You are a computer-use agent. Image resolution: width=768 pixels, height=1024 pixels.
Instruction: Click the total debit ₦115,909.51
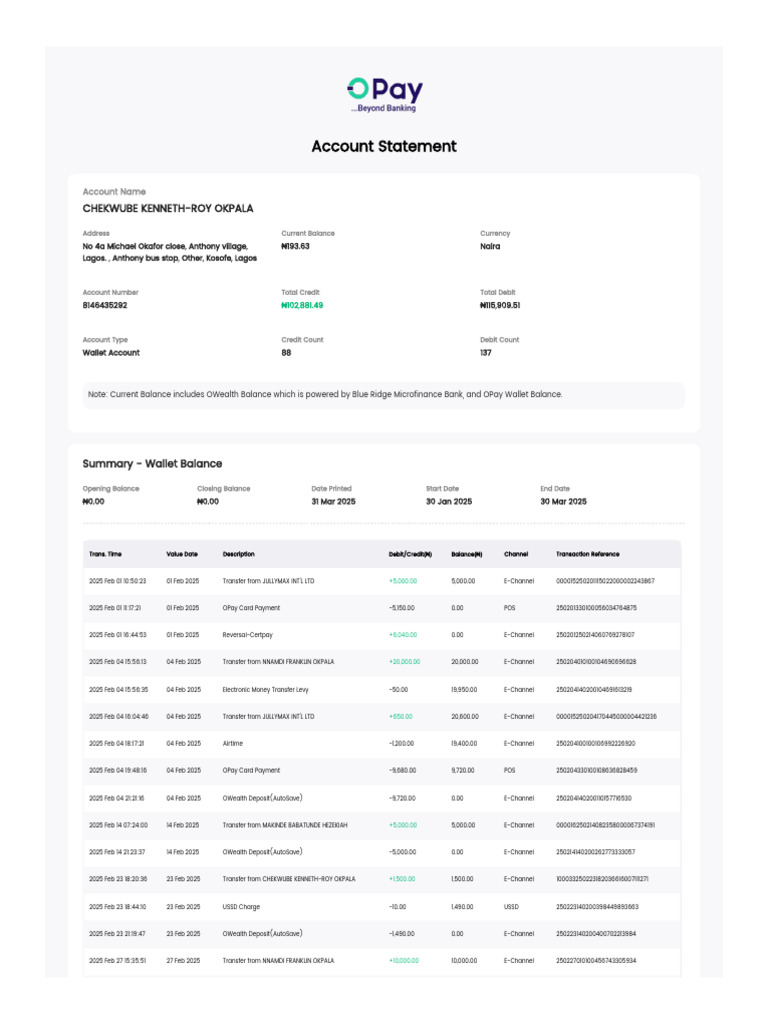[500, 305]
